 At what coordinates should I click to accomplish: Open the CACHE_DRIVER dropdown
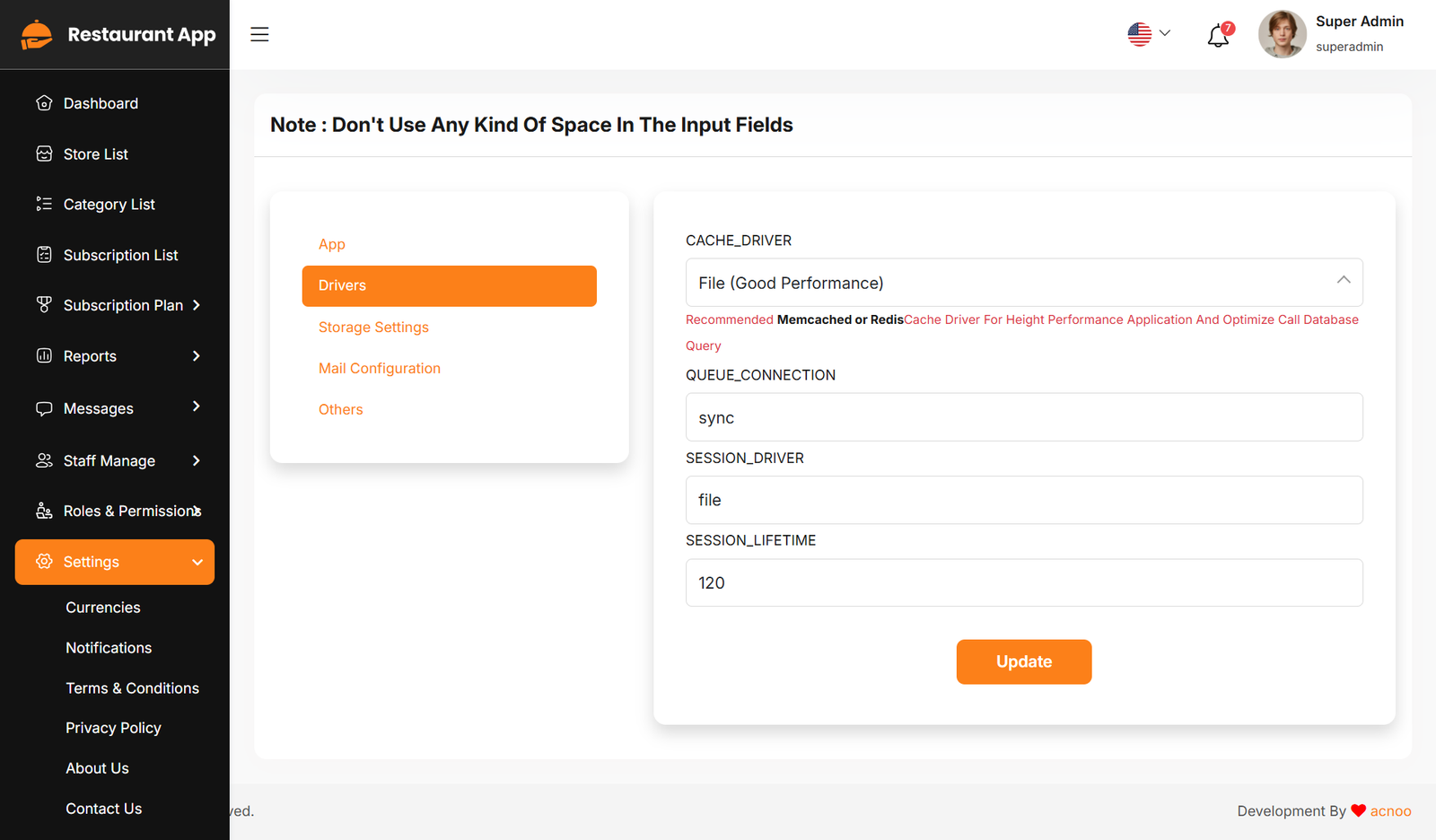pyautogui.click(x=1023, y=283)
